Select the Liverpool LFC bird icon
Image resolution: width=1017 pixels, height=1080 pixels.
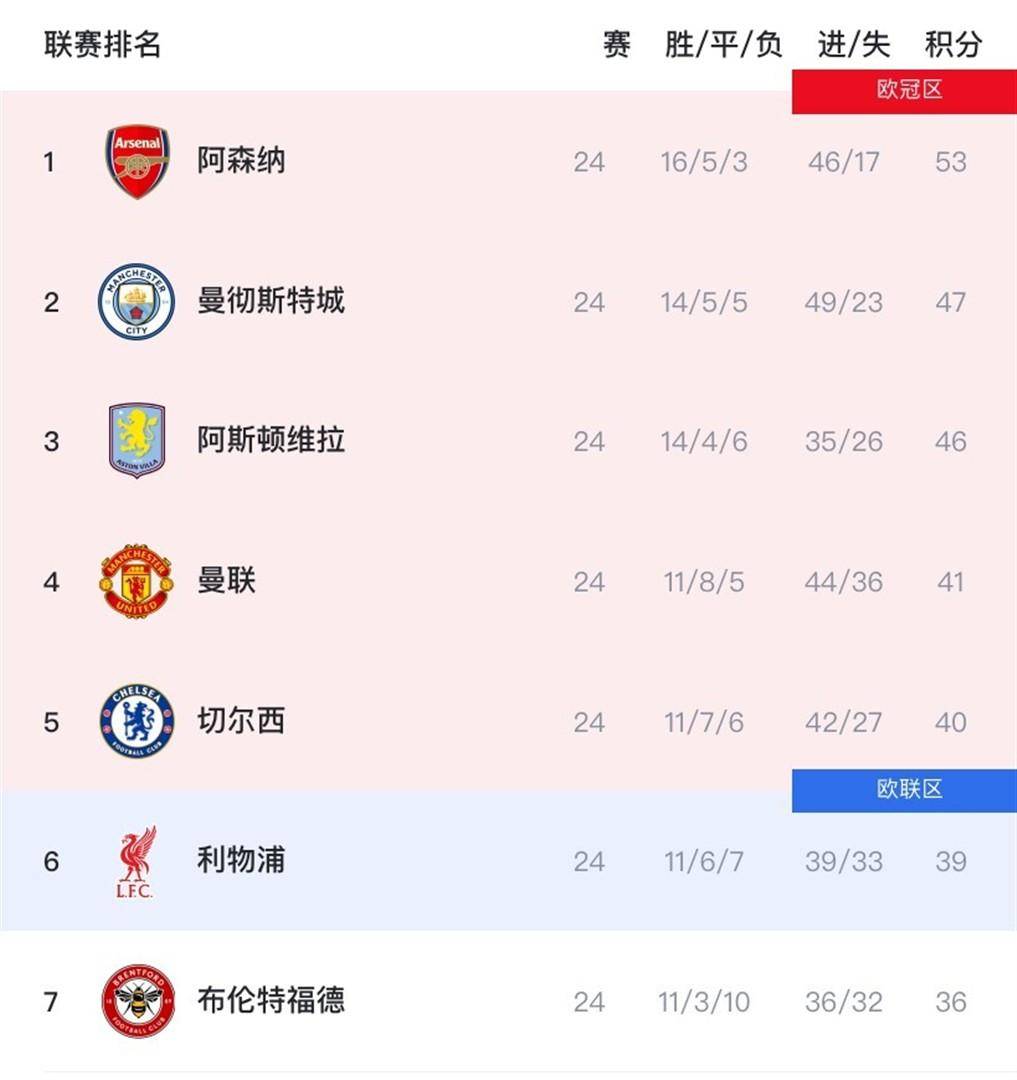[x=135, y=861]
